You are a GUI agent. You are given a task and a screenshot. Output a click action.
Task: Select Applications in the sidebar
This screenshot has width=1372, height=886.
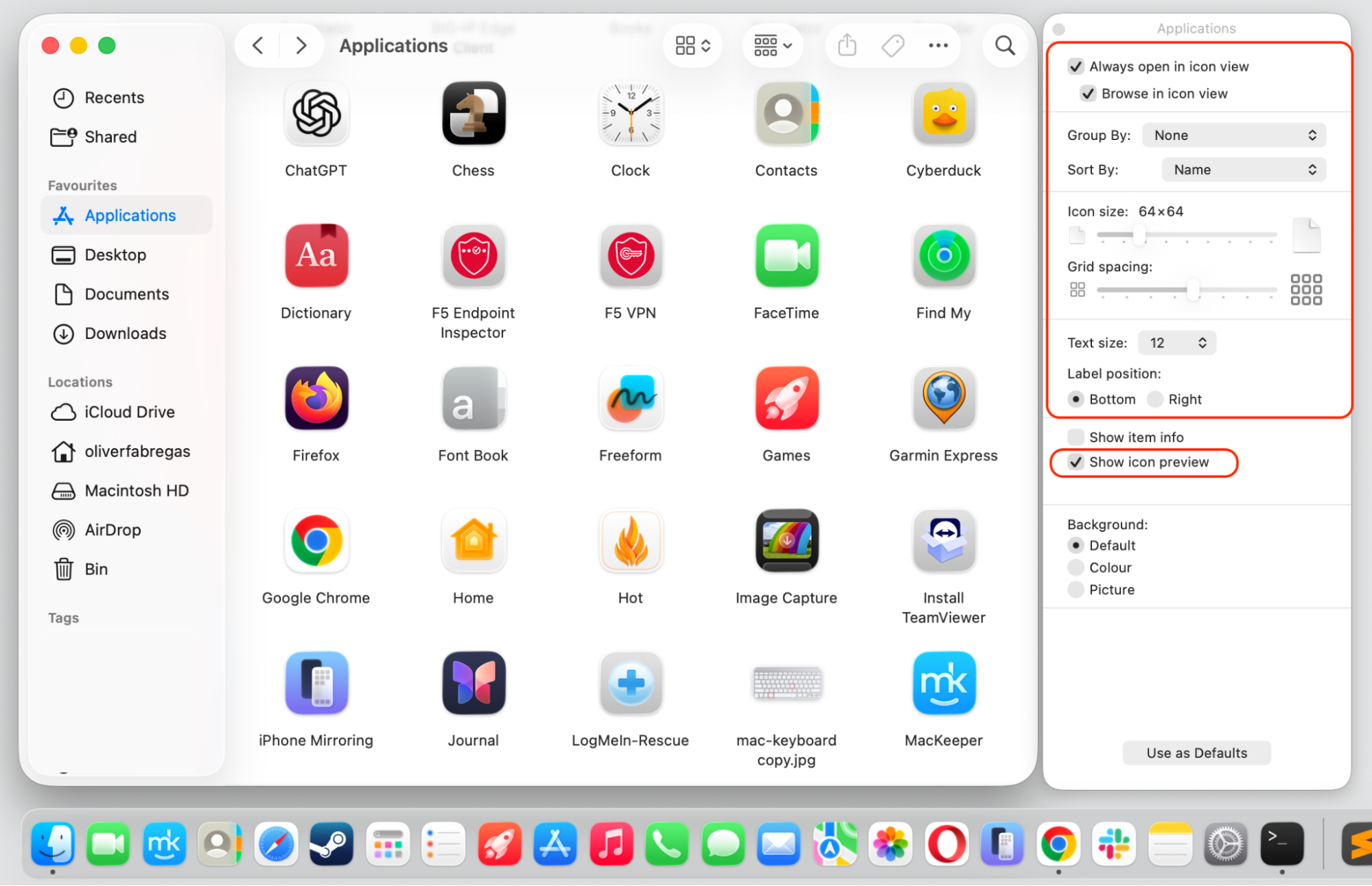pos(126,215)
